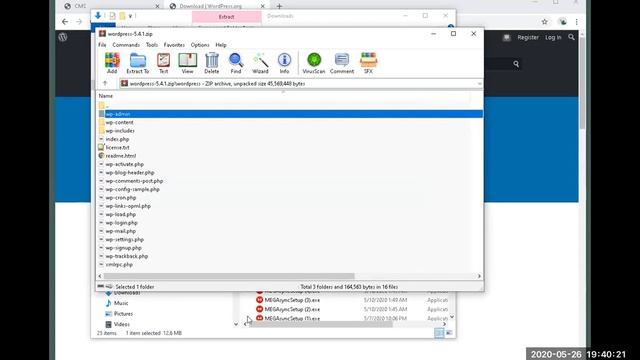640x360 pixels.
Task: Open the Tools menu
Action: tap(152, 45)
